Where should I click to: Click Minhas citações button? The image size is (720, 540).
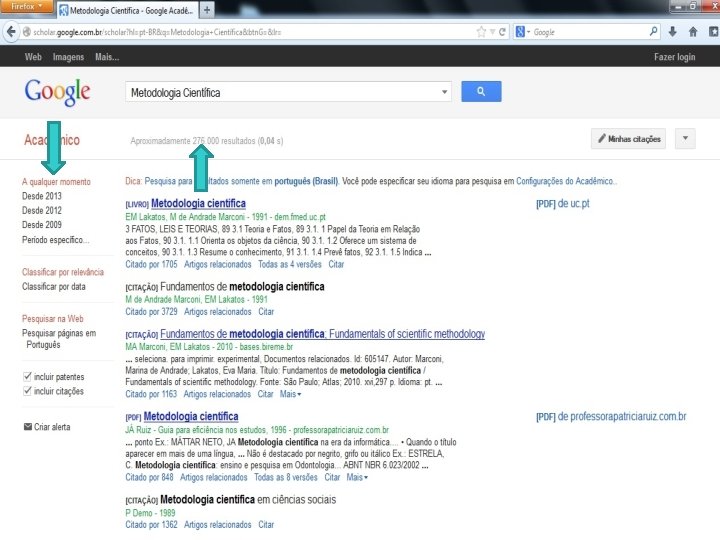(628, 139)
